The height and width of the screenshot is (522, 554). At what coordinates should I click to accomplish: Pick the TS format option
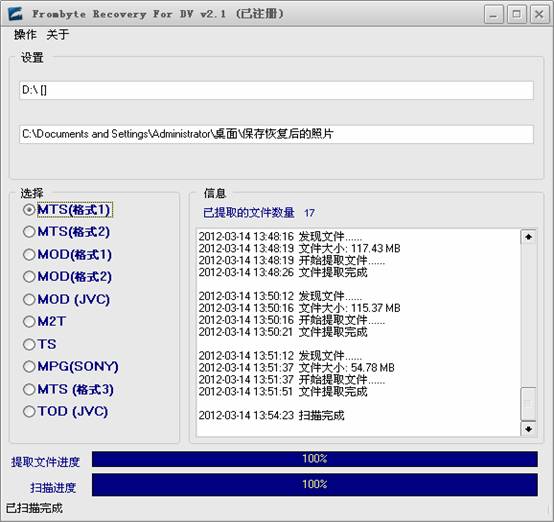pyautogui.click(x=40, y=344)
